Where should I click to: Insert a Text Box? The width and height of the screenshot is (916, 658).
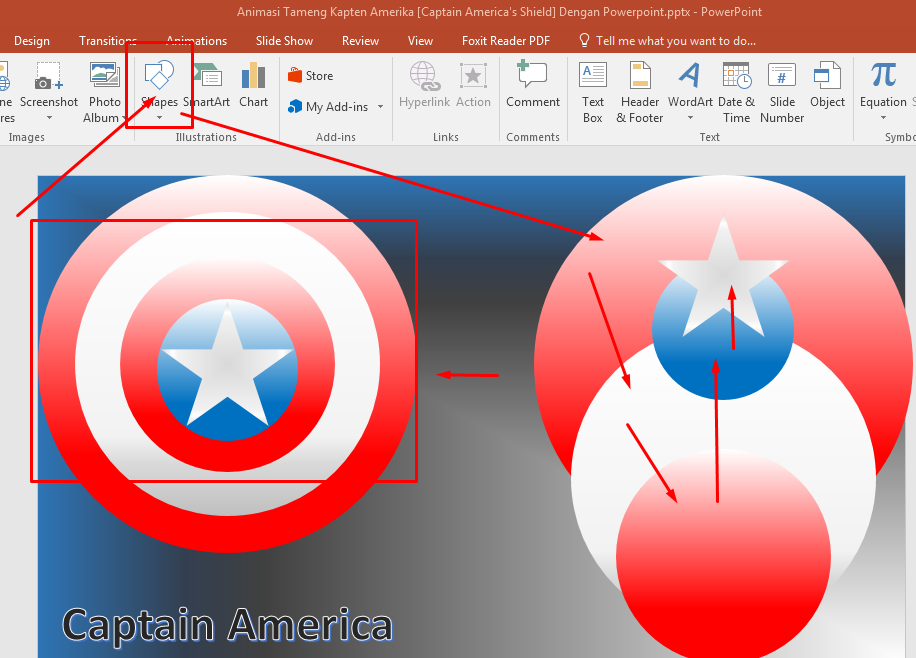(592, 92)
